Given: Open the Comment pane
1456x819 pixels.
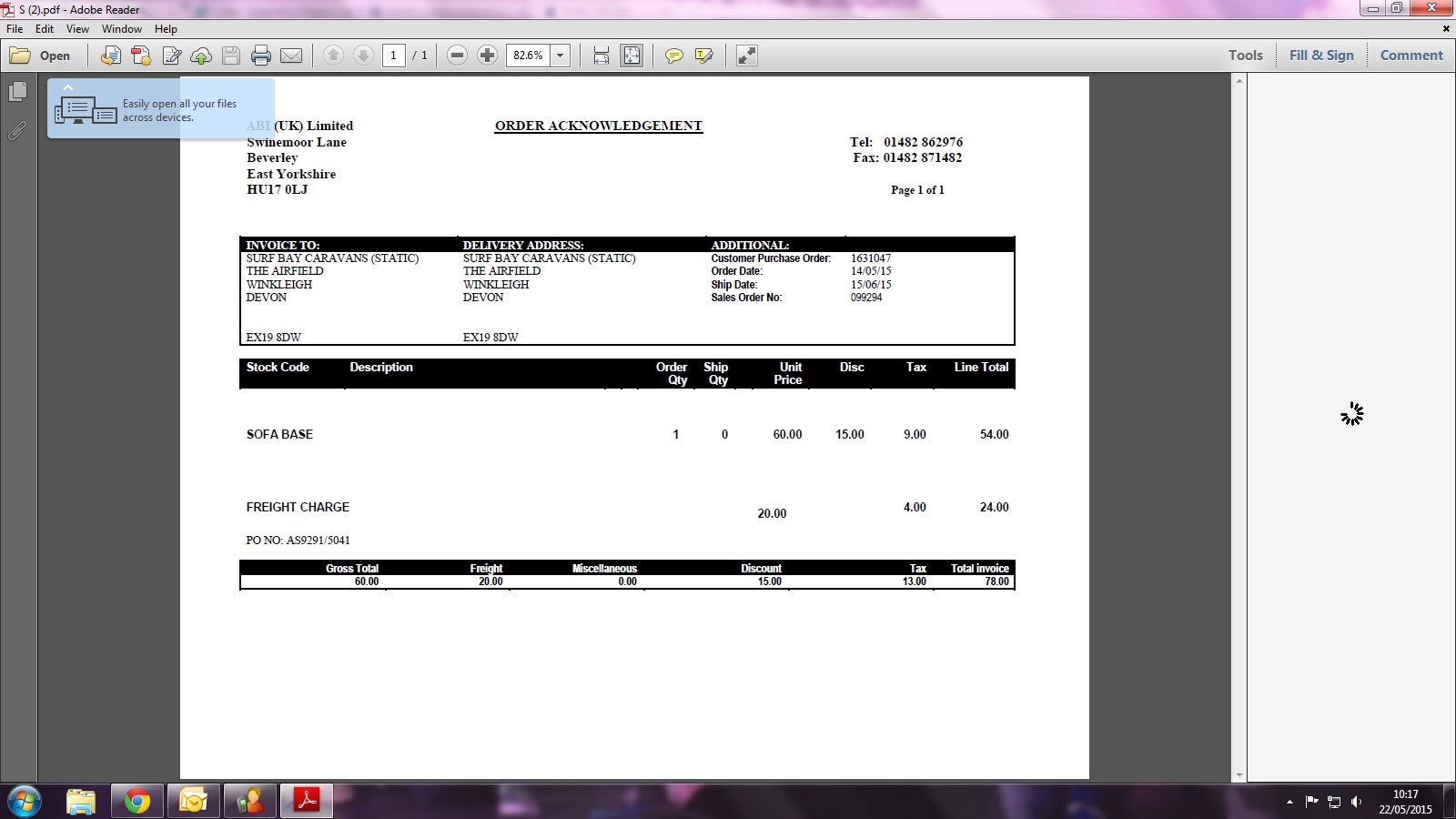Looking at the screenshot, I should (x=1411, y=56).
